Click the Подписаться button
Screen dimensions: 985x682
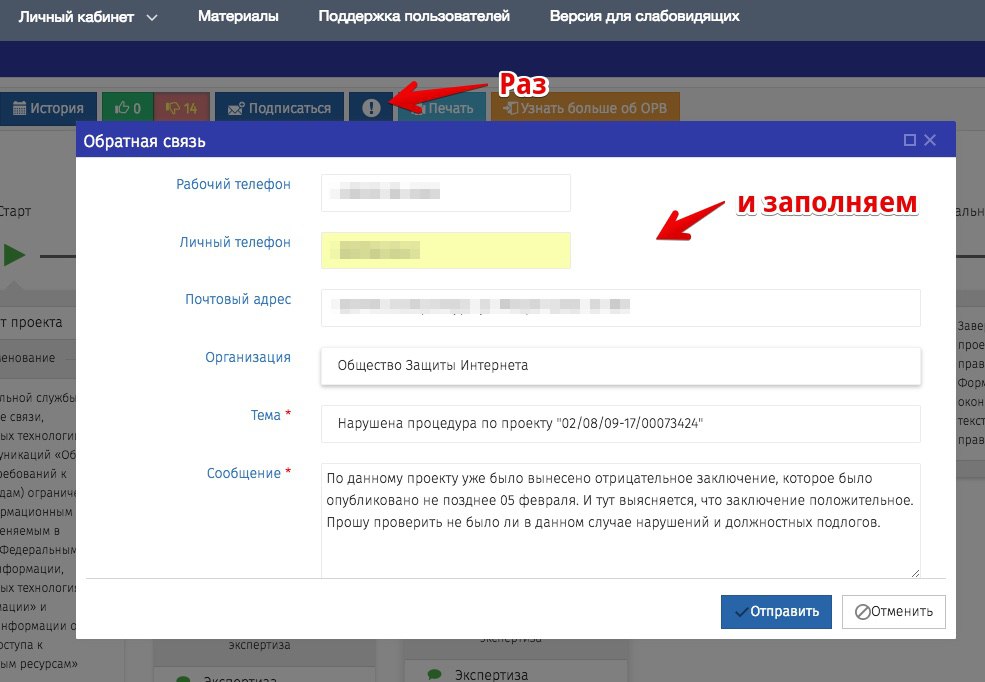[x=280, y=108]
